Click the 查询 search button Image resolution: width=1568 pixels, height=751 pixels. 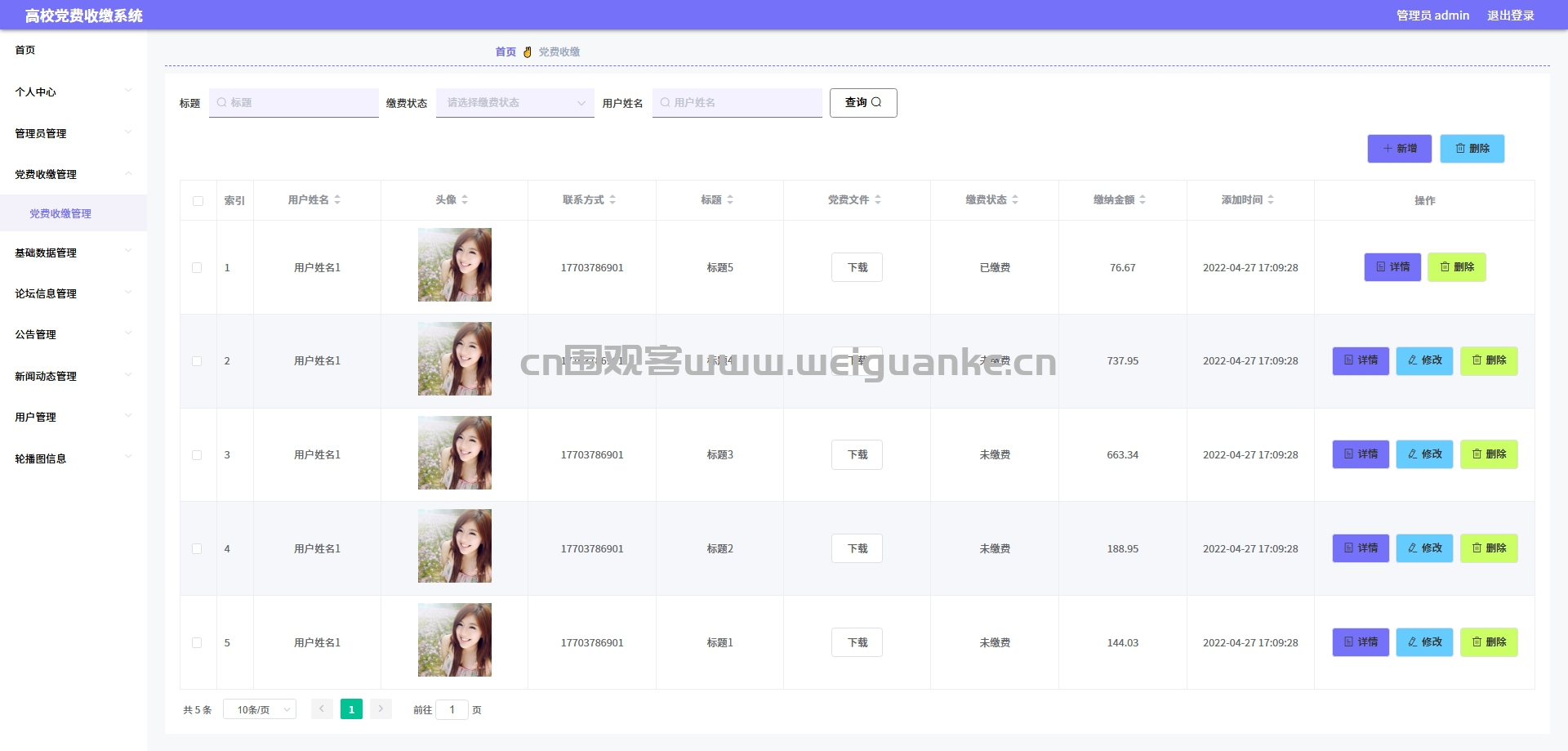point(863,103)
